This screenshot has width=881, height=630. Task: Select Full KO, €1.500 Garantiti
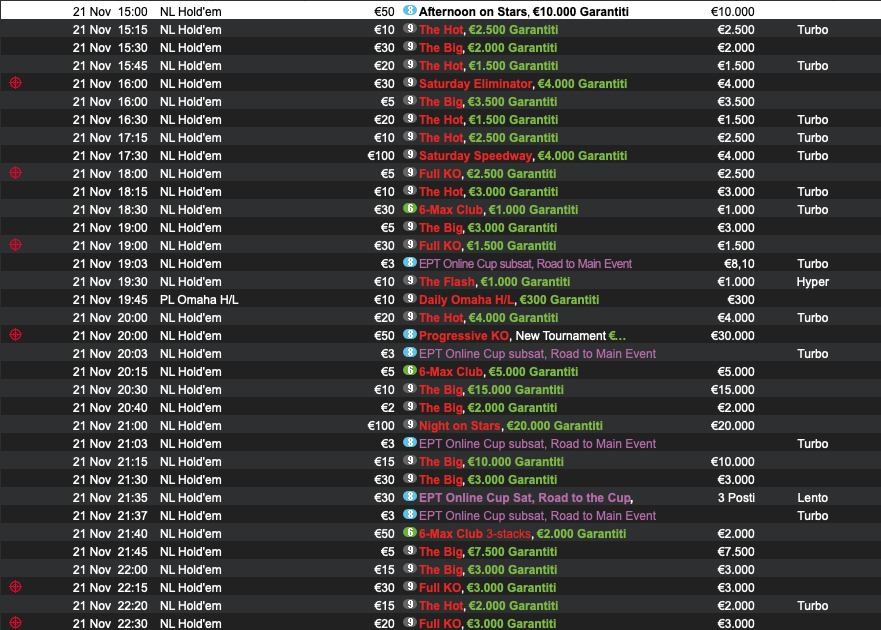tap(488, 246)
